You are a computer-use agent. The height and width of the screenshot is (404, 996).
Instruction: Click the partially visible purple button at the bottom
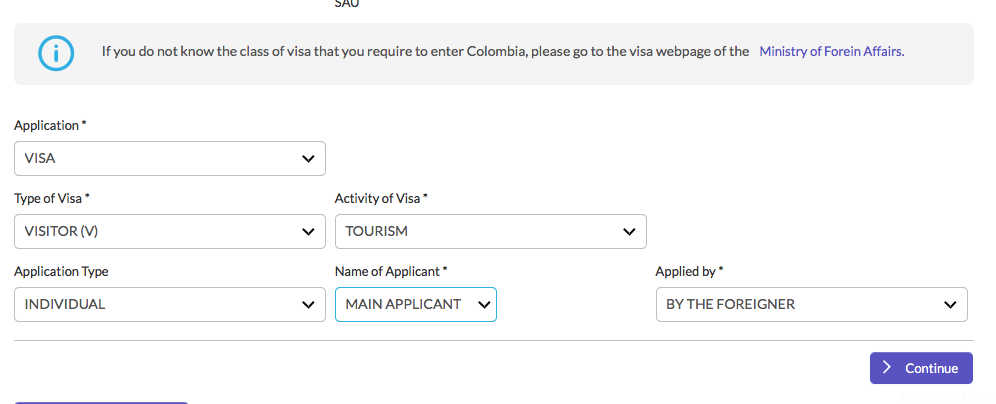tap(100, 402)
